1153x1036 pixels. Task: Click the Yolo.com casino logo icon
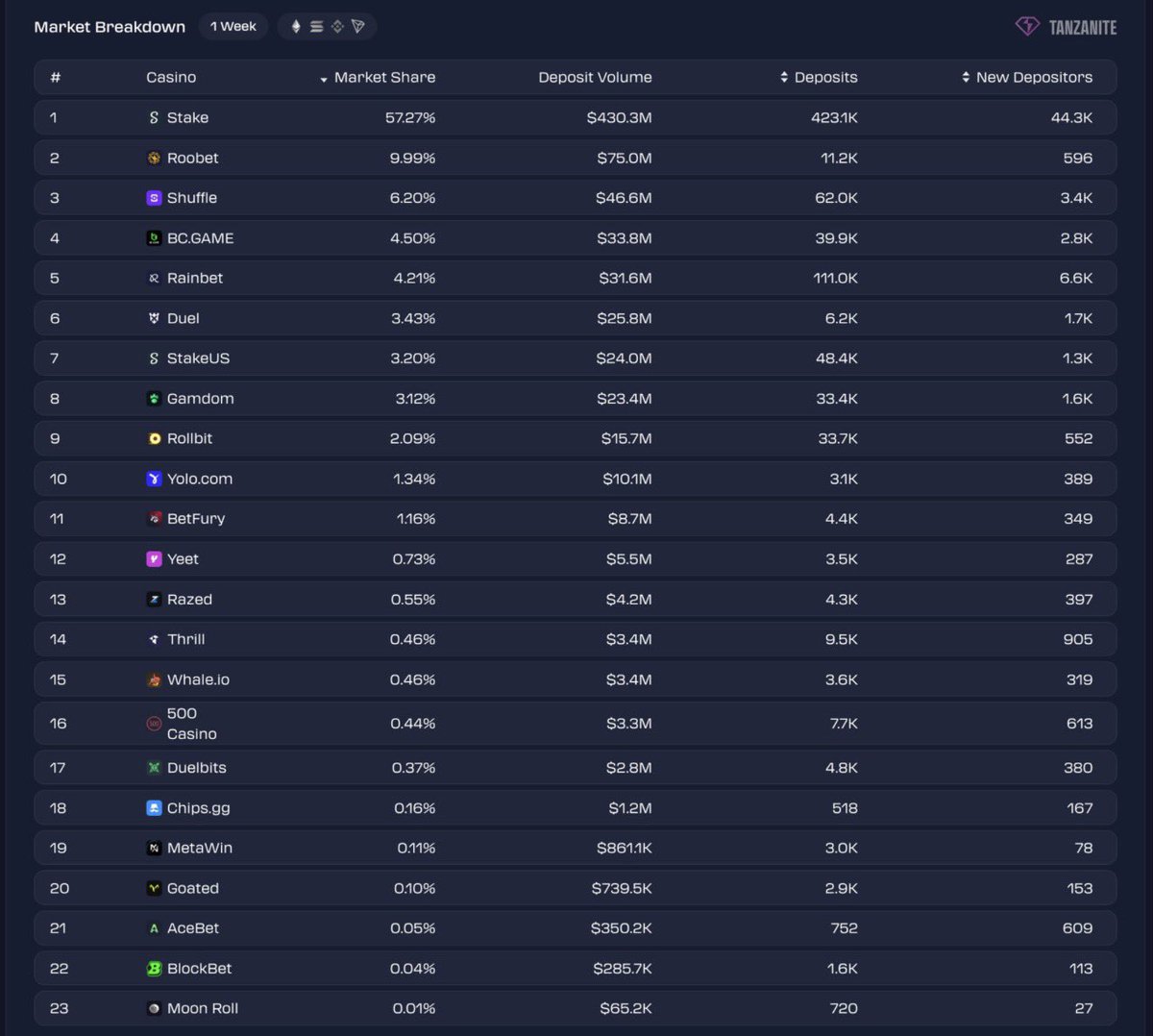tap(154, 479)
